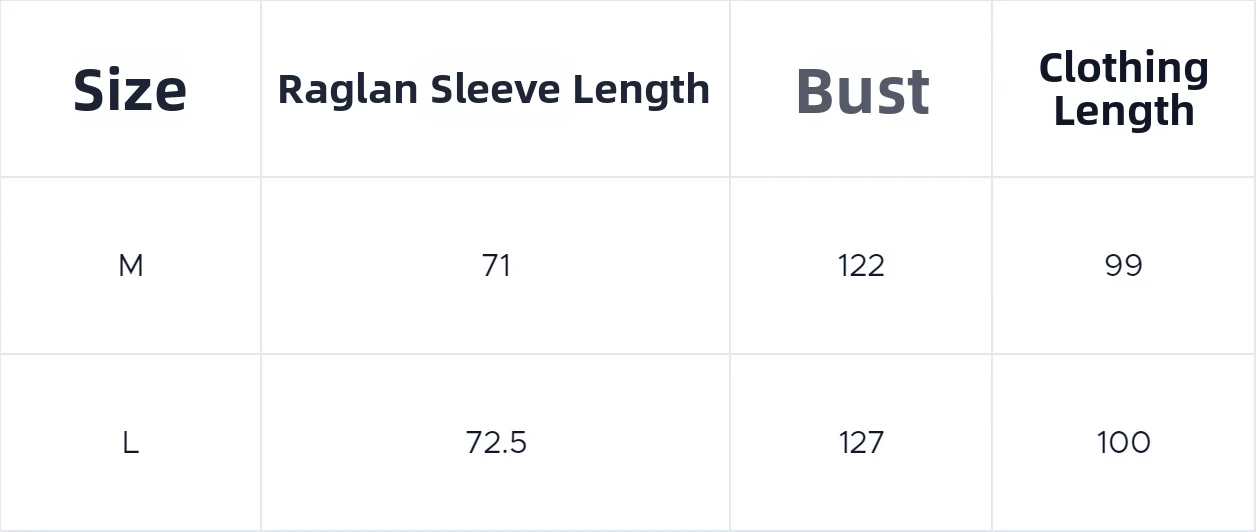Click the 72.5 sleeve length value

[496, 443]
